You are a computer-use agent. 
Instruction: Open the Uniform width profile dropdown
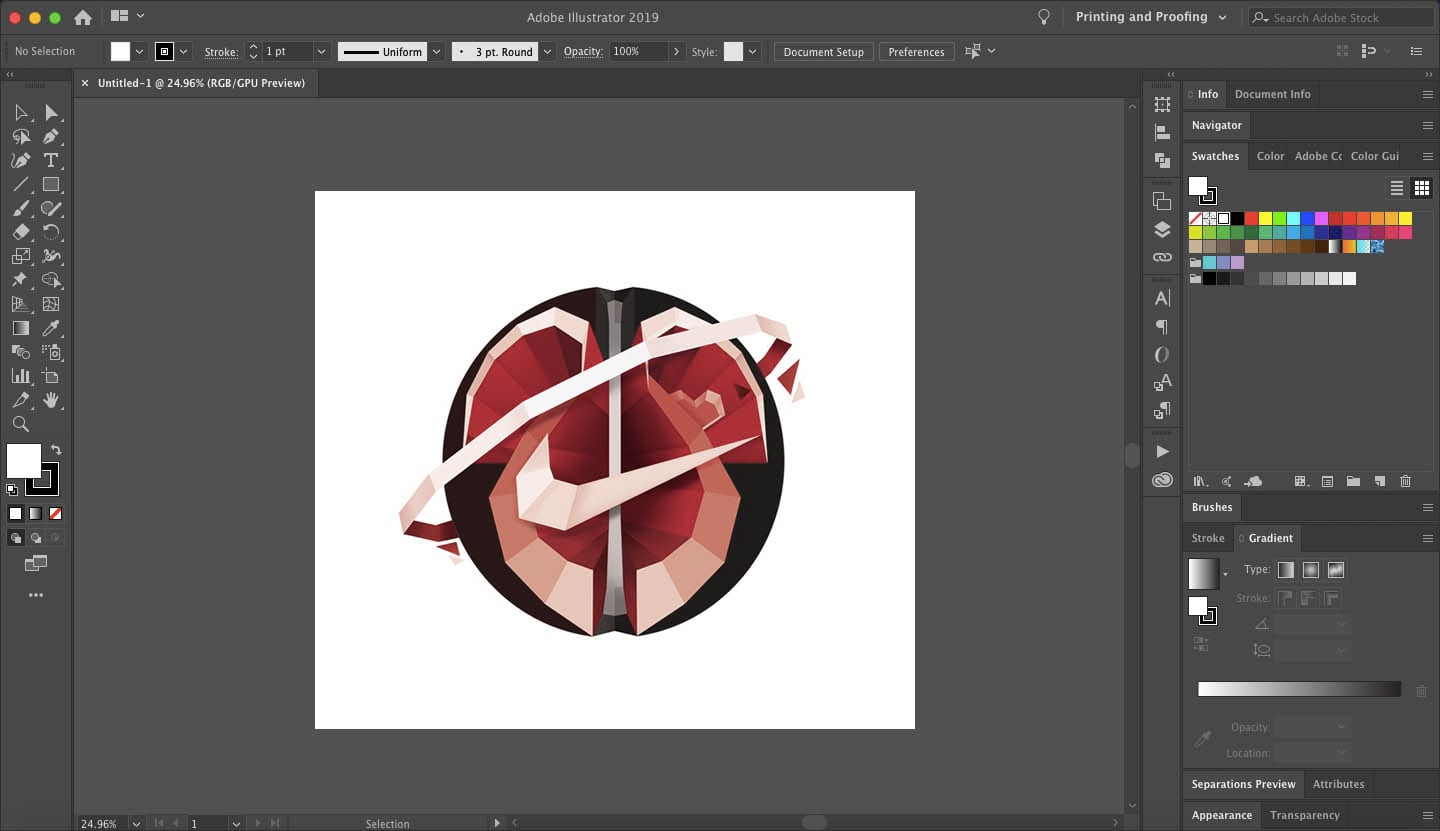tap(436, 51)
